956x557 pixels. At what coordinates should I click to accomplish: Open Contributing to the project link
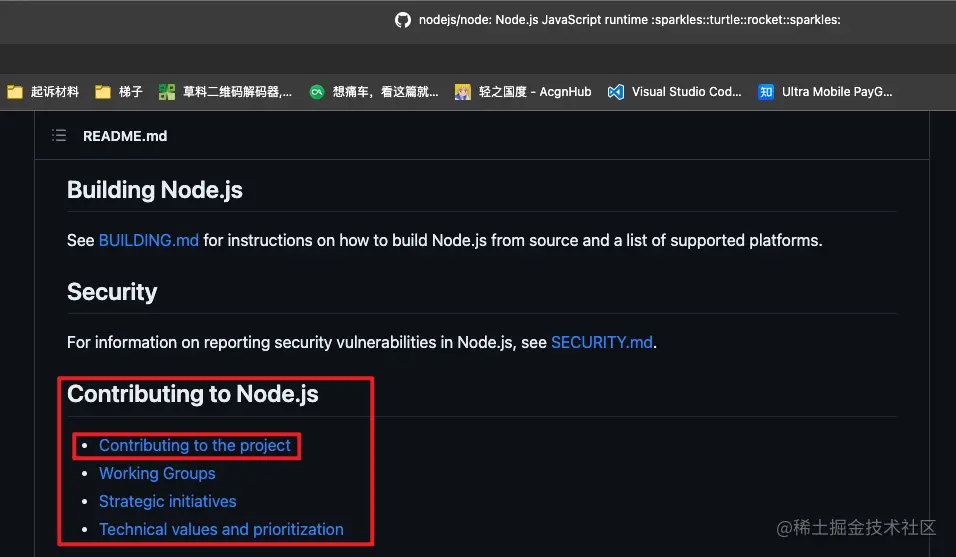[195, 445]
